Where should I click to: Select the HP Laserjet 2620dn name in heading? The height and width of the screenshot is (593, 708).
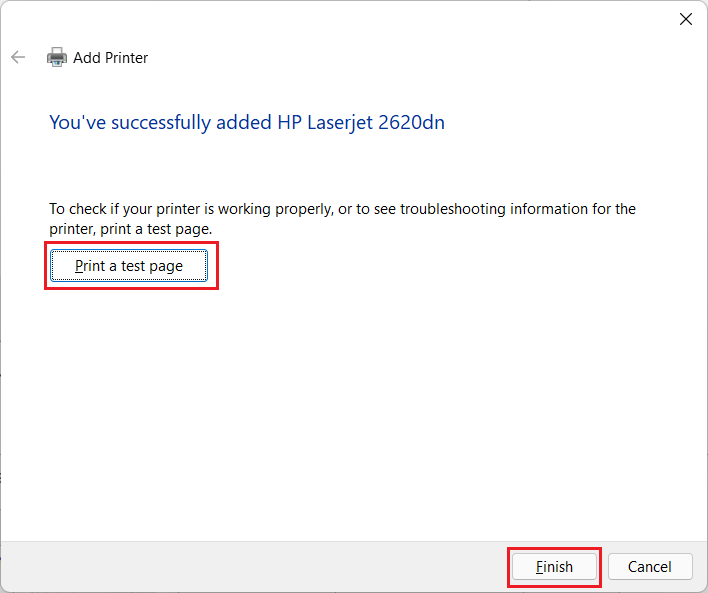click(x=360, y=123)
